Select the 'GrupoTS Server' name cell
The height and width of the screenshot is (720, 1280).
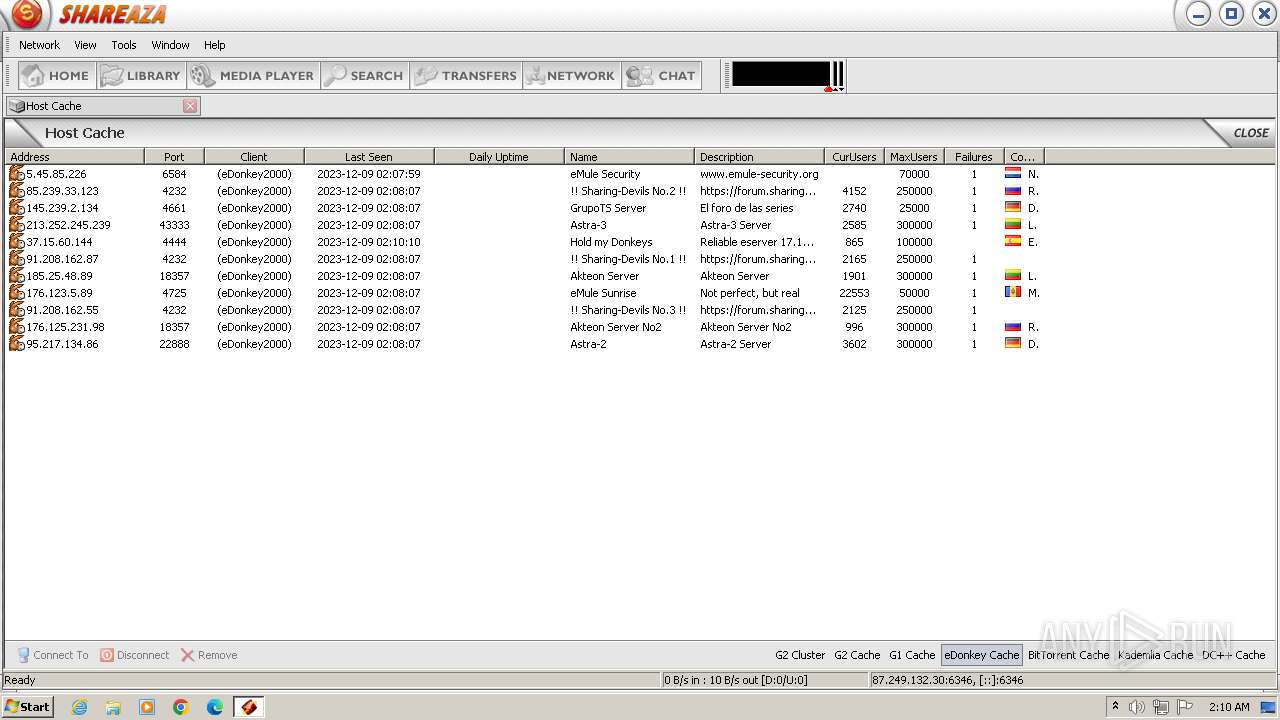pos(608,208)
